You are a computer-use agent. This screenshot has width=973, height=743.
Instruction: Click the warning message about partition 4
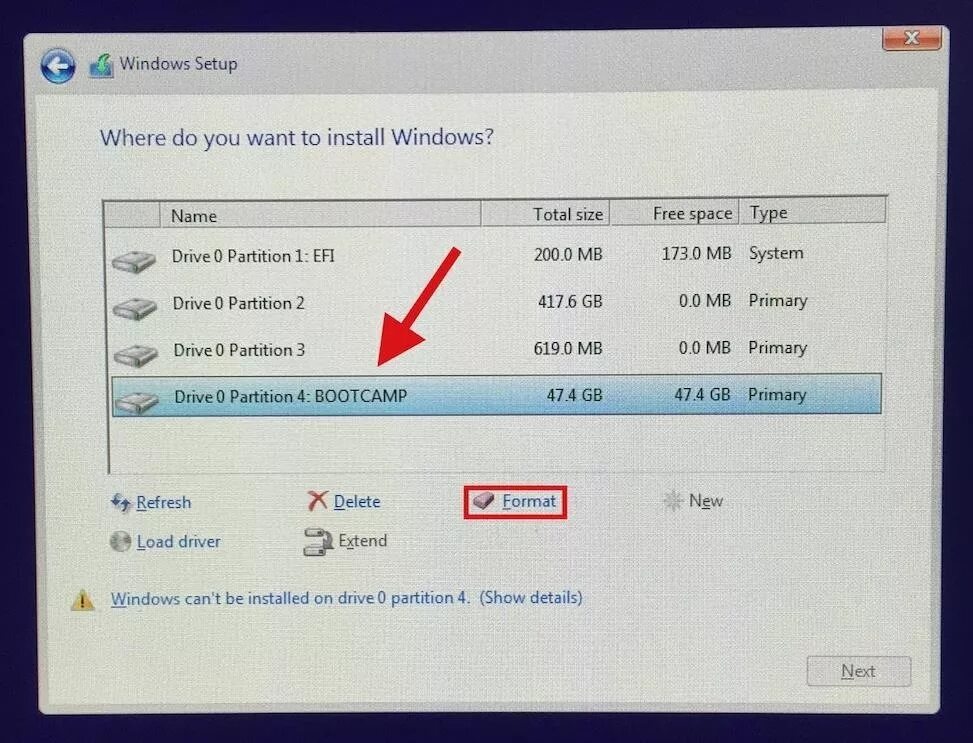290,598
